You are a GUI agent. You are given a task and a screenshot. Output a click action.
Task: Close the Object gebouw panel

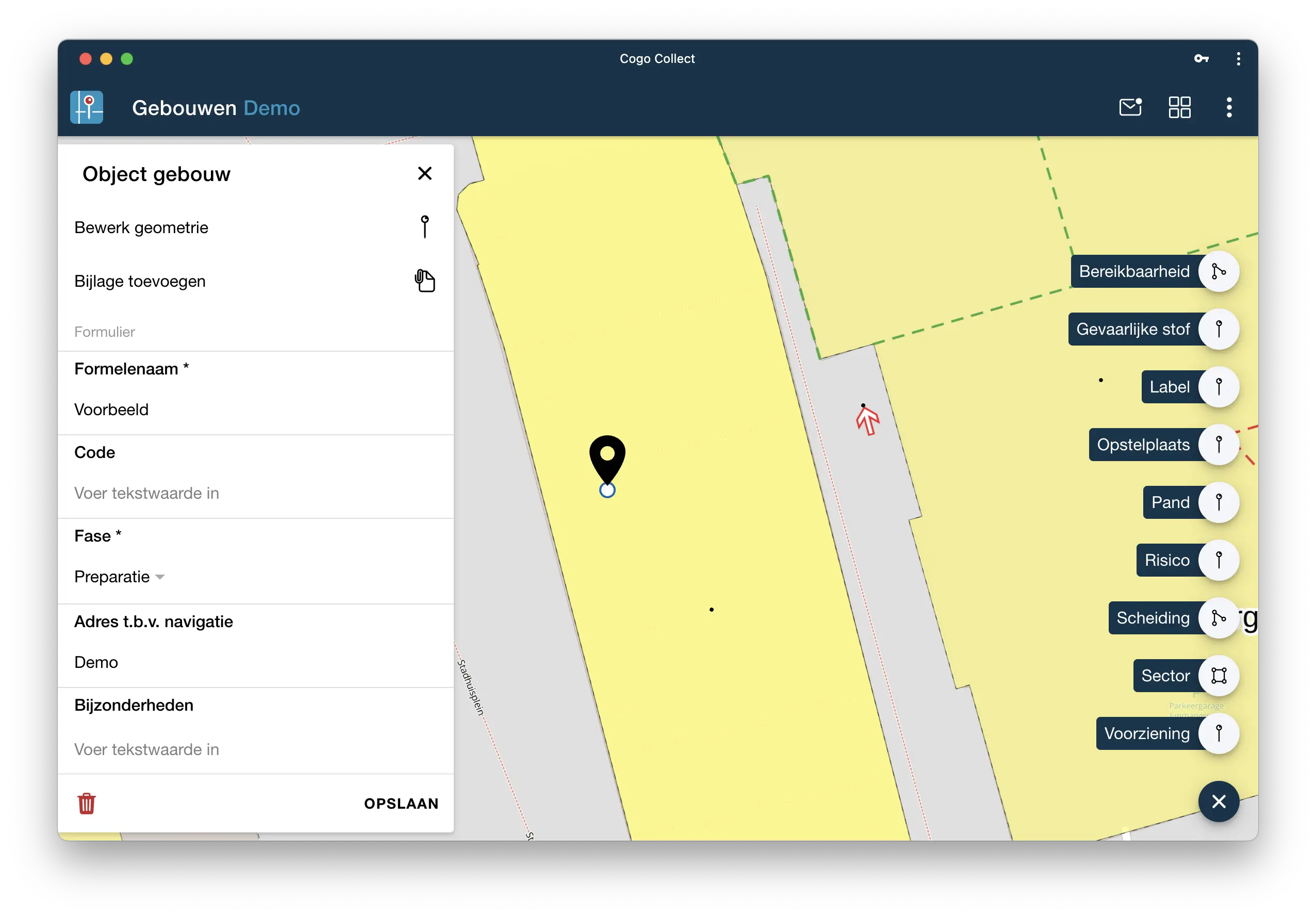pos(425,174)
